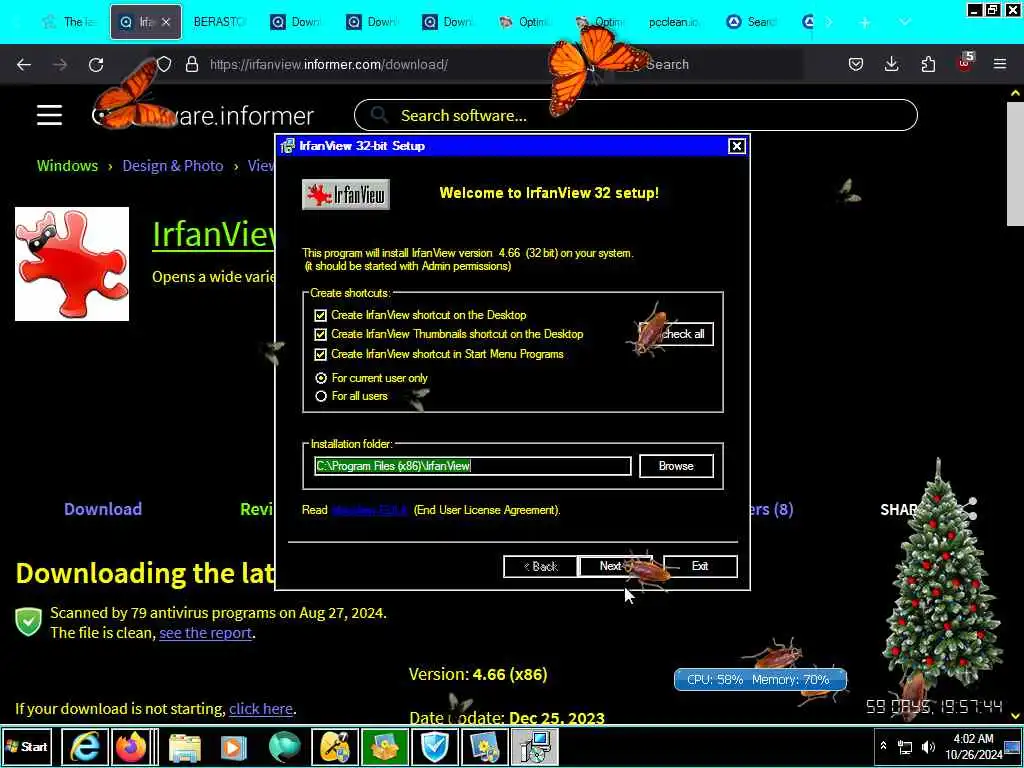The image size is (1024, 768).
Task: Open the Extensions puzzle icon
Action: point(928,64)
